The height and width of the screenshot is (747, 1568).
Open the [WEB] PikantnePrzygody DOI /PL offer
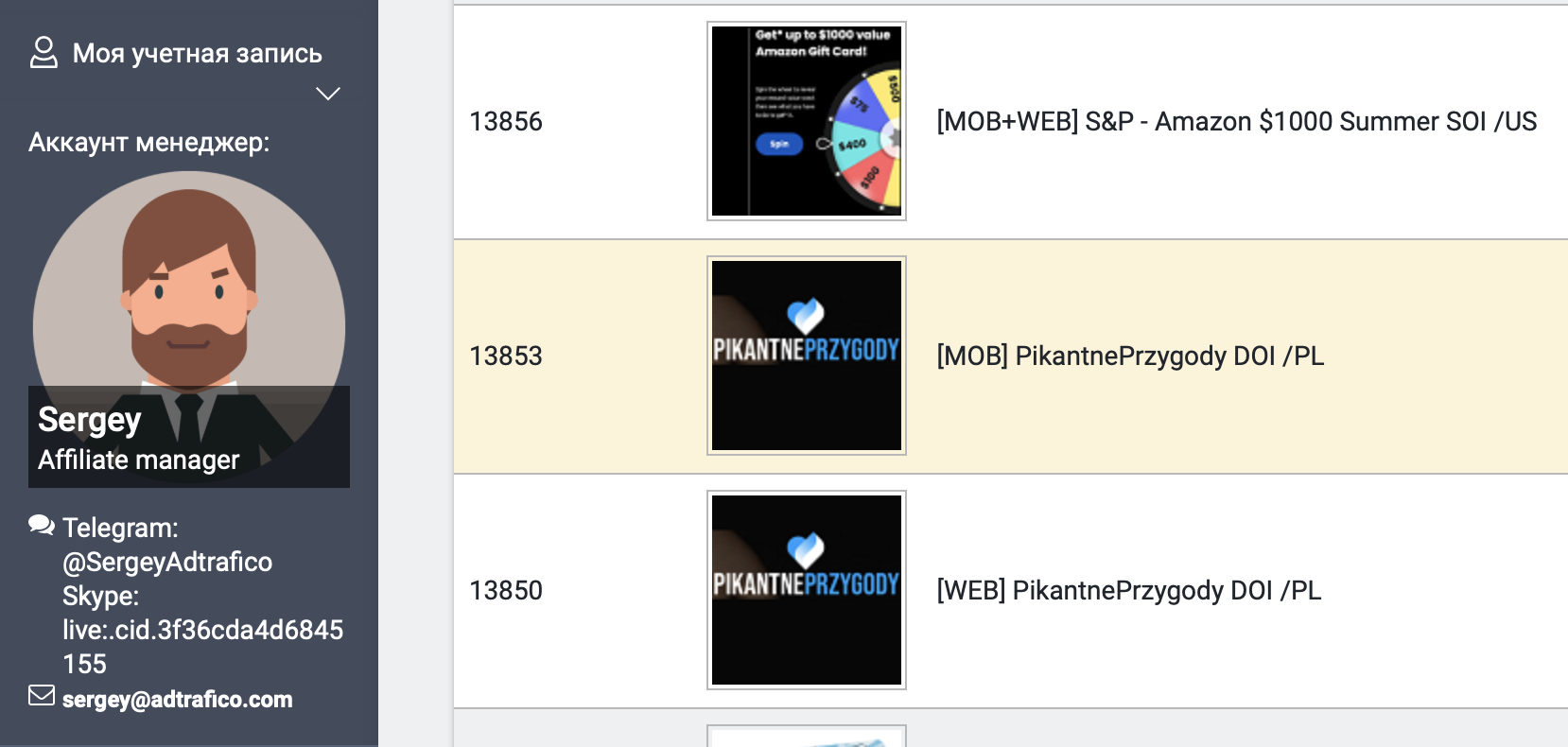(1129, 590)
